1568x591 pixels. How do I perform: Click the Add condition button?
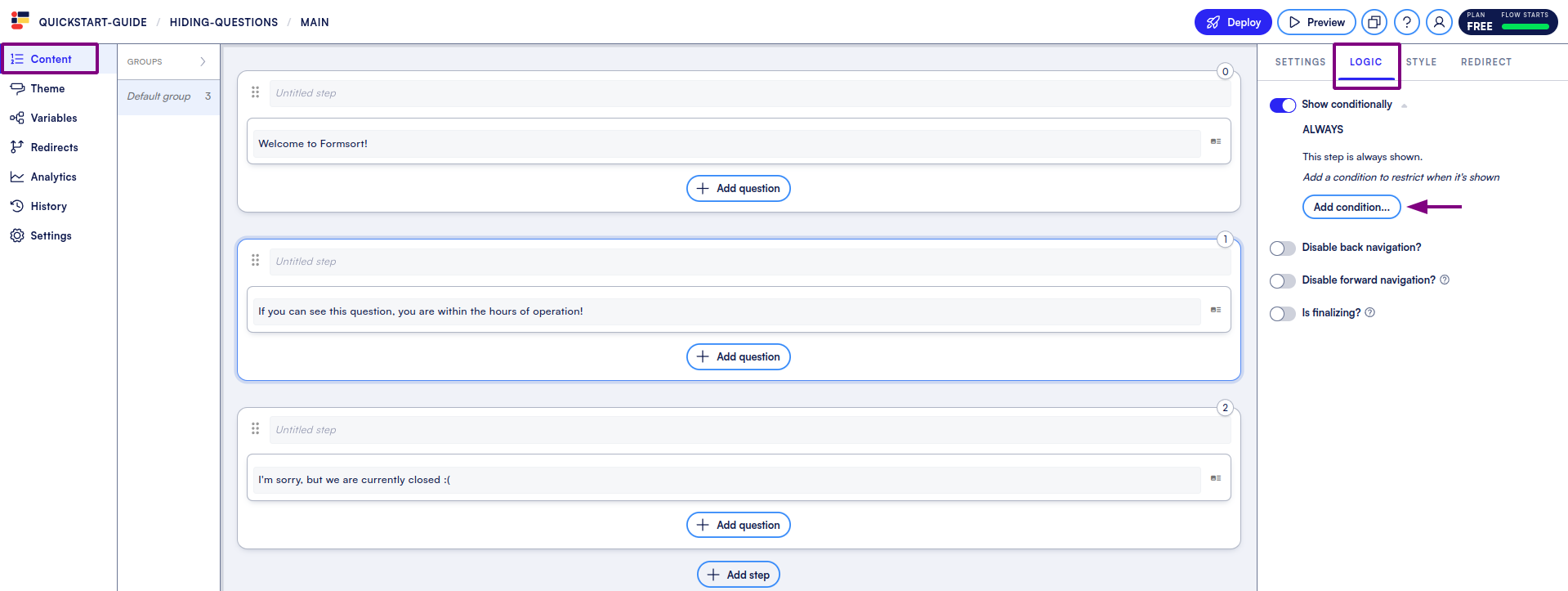(1351, 208)
